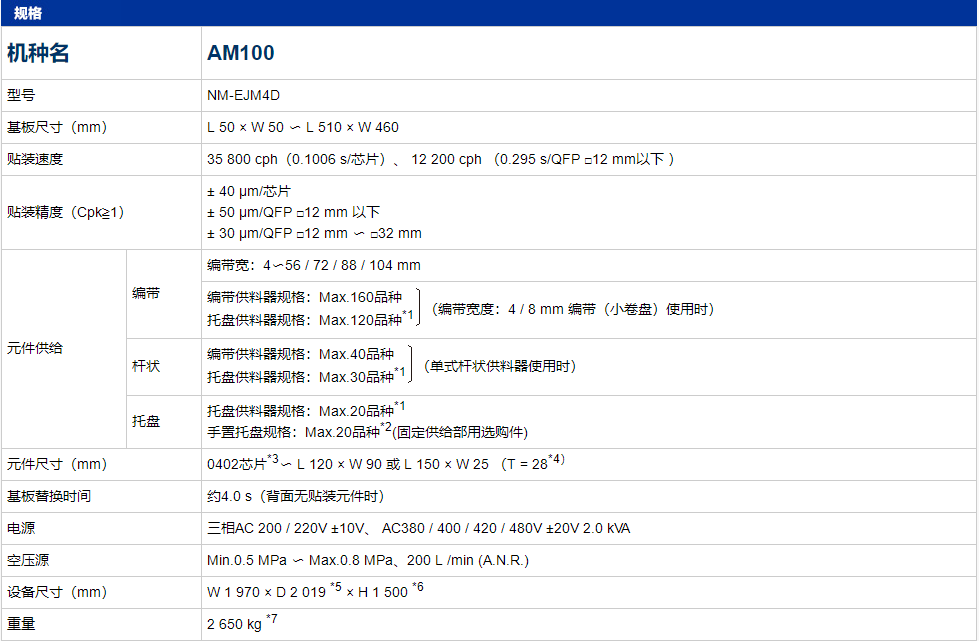
Task: Select the 元件尺寸（mm）label
Action: [x=57, y=464]
